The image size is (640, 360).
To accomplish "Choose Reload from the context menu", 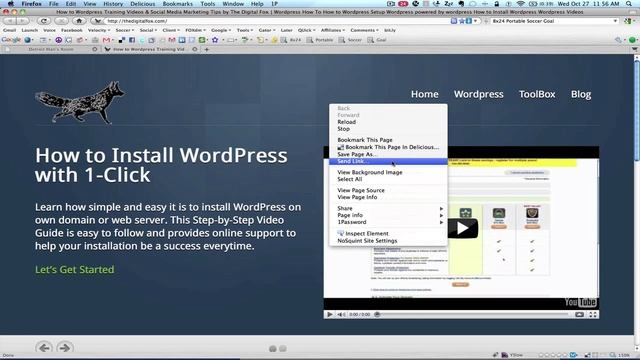I will 388,122.
